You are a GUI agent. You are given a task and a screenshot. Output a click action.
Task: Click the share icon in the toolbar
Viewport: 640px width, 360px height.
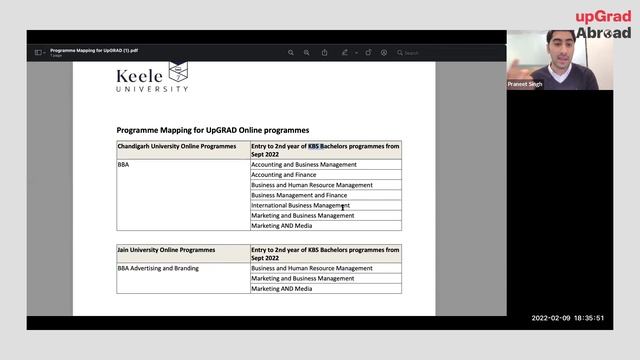coord(324,53)
